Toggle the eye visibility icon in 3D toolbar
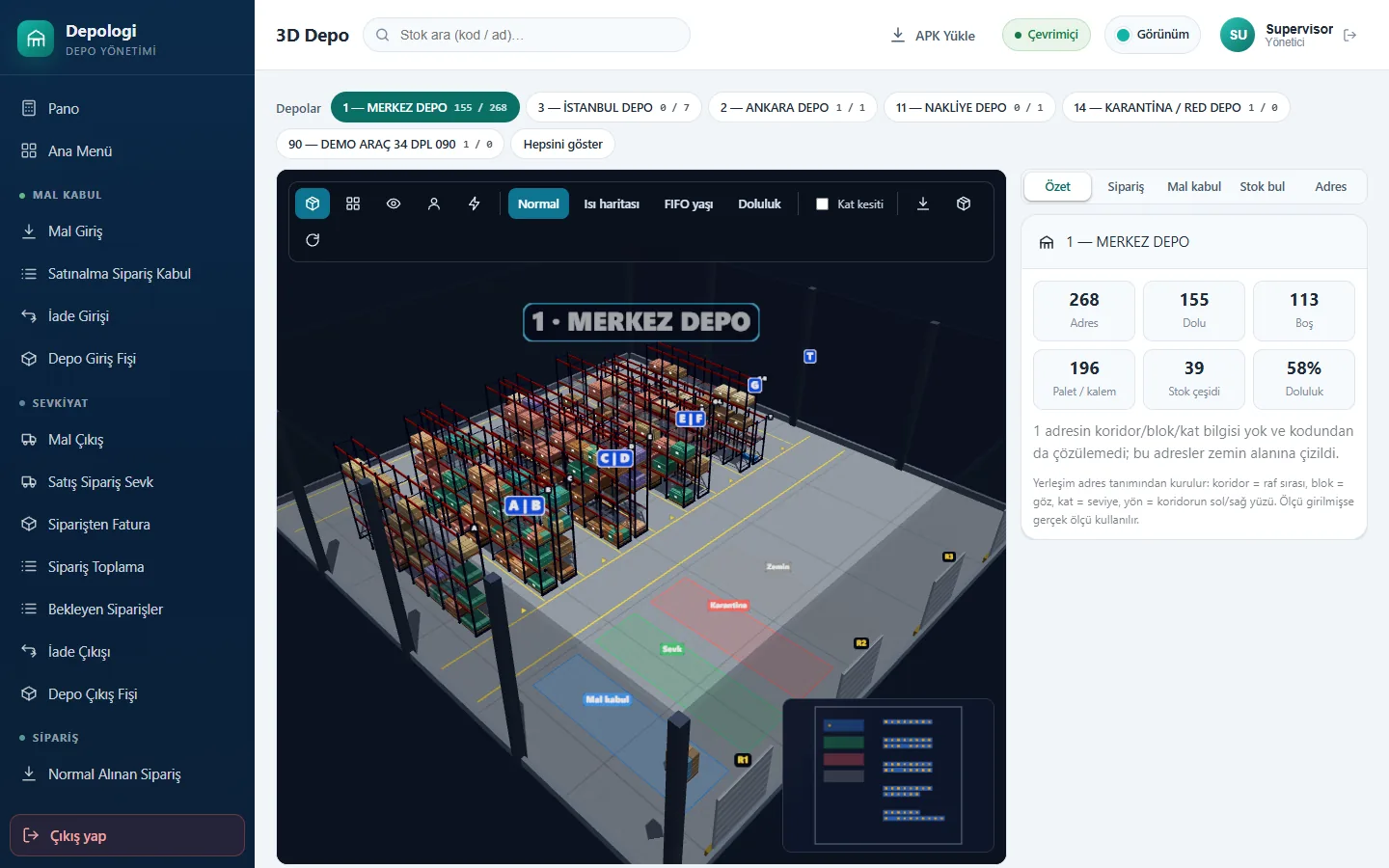 [394, 203]
